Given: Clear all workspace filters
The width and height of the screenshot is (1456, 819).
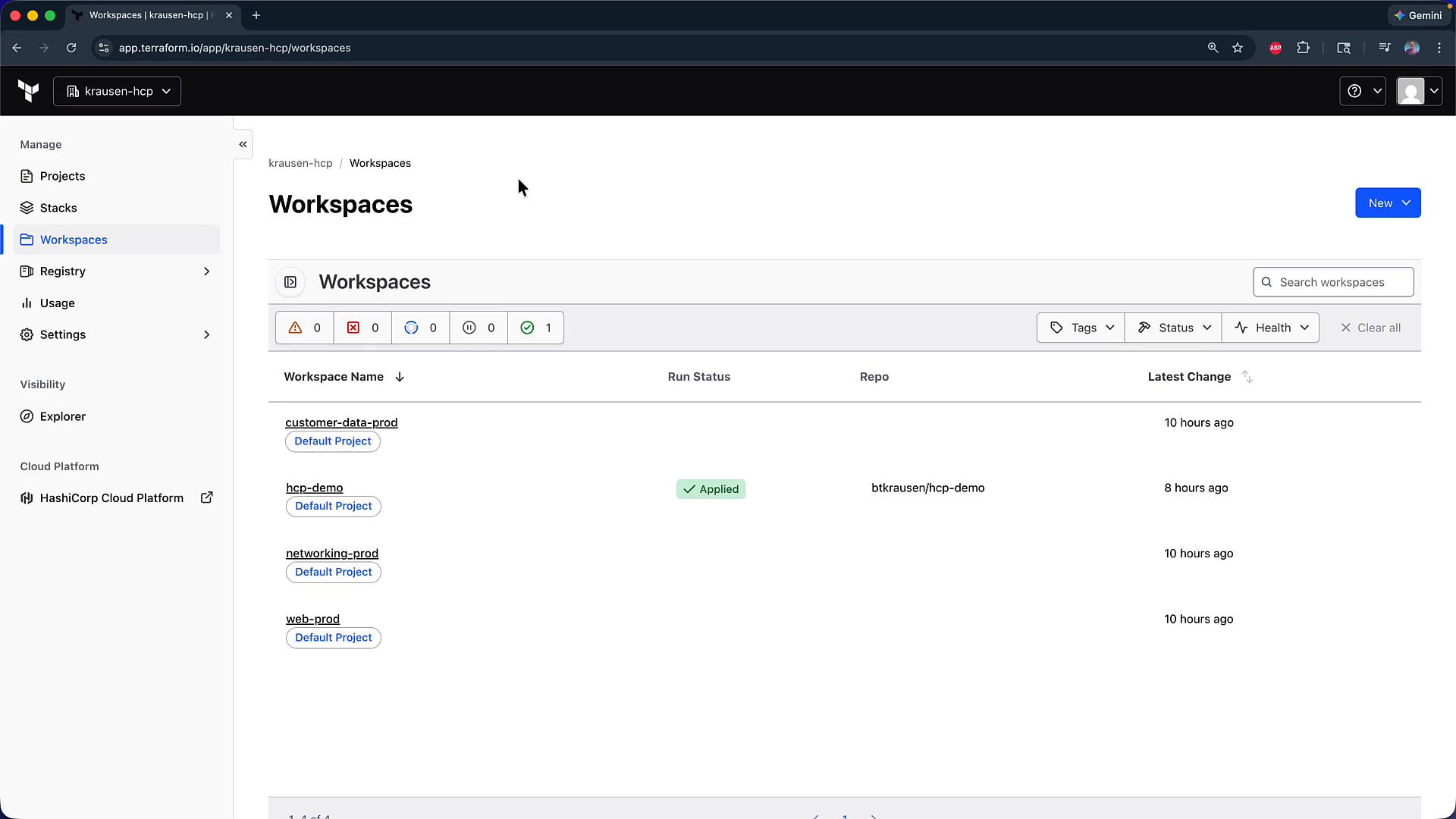Looking at the screenshot, I should [1370, 328].
